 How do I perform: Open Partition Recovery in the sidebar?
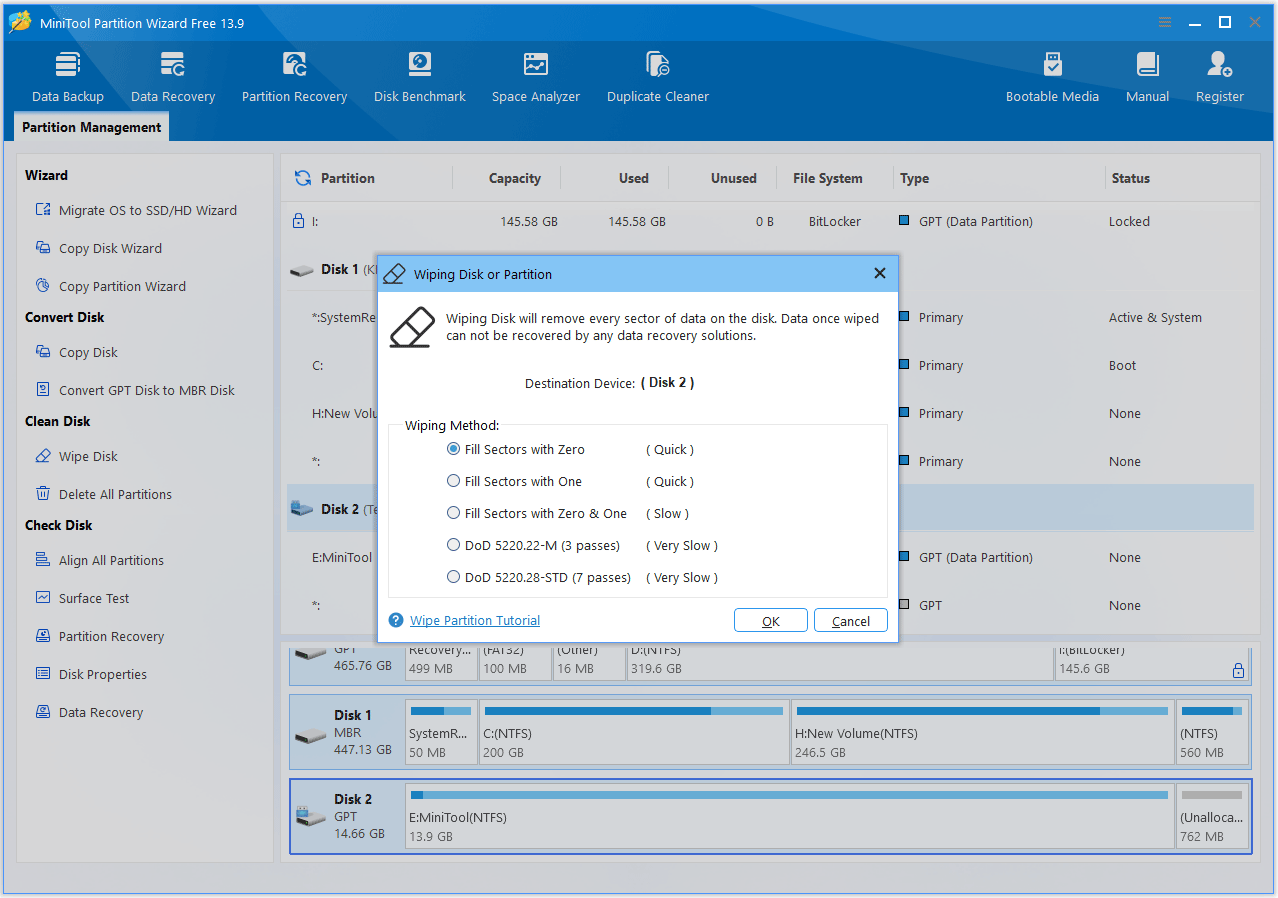click(99, 636)
